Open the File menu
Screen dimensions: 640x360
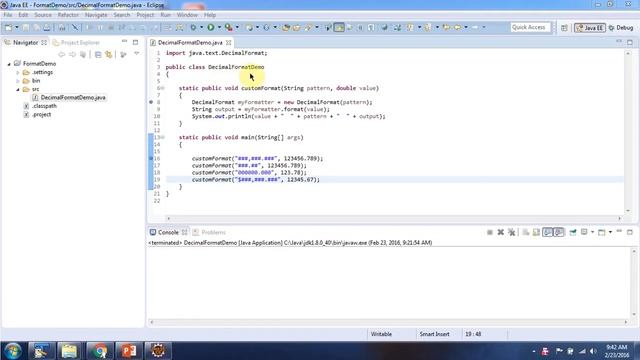pyautogui.click(x=8, y=15)
